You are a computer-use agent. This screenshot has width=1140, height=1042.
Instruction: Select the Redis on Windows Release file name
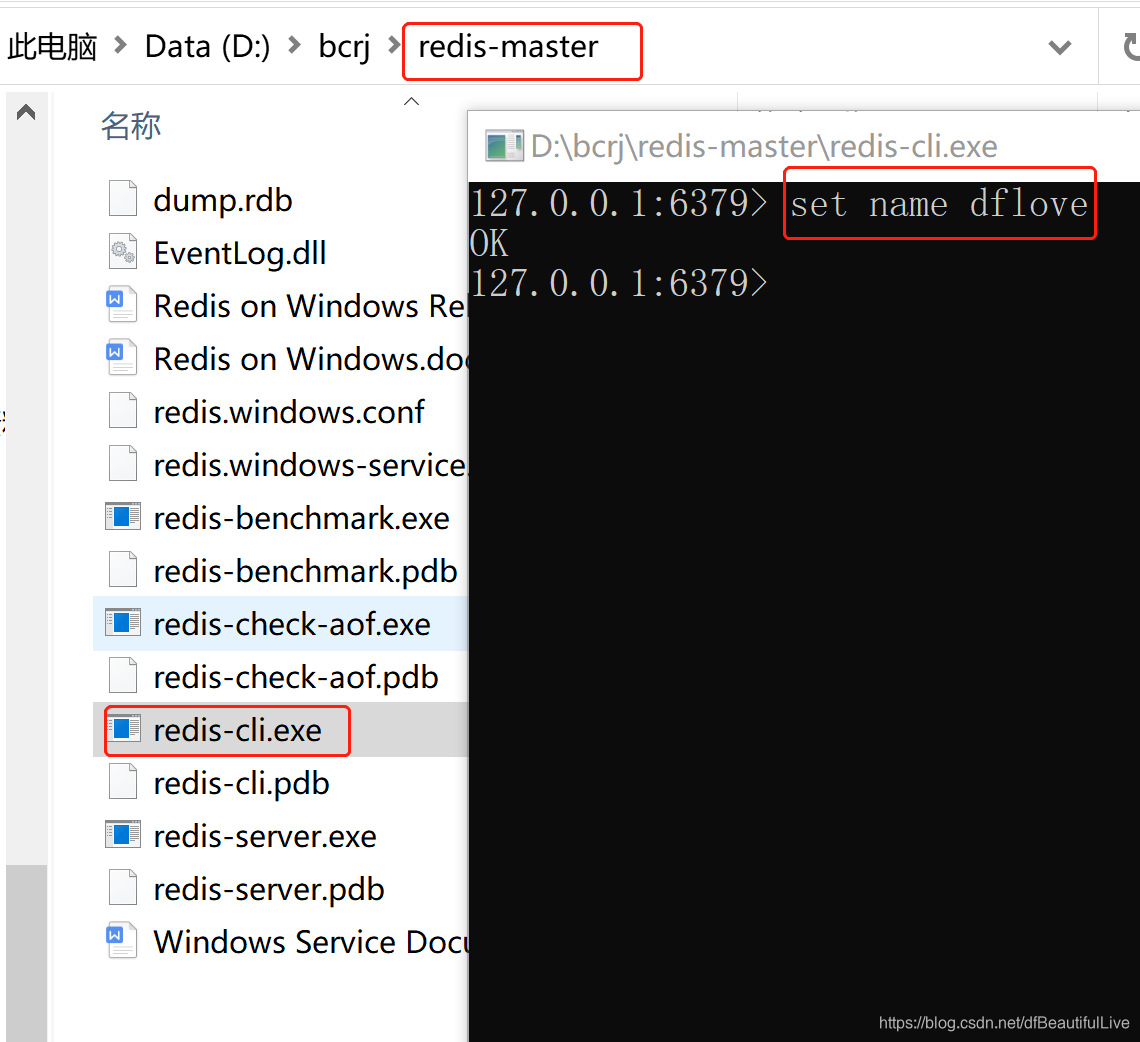[310, 305]
